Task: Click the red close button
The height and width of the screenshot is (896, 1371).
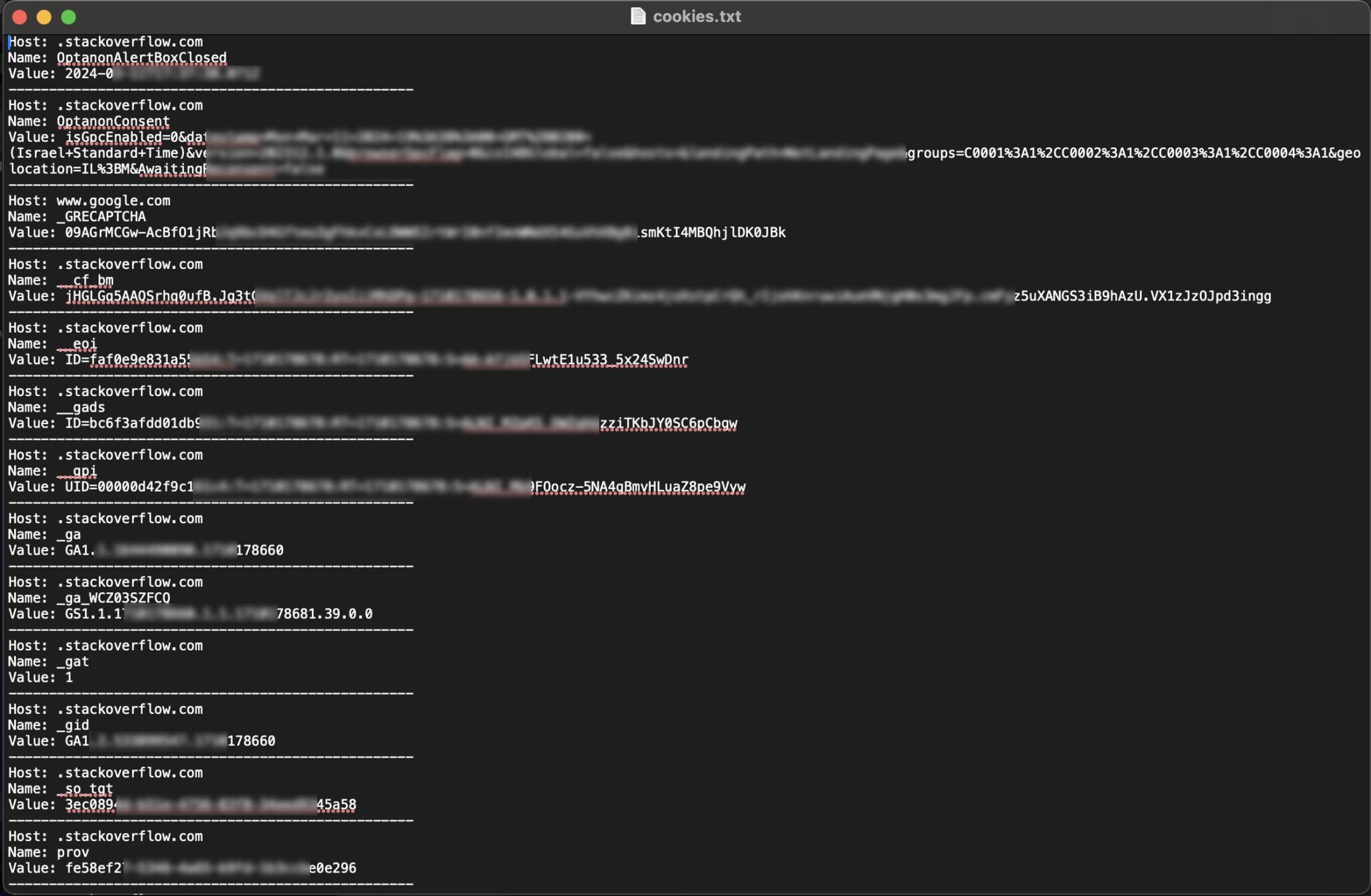Action: [19, 17]
